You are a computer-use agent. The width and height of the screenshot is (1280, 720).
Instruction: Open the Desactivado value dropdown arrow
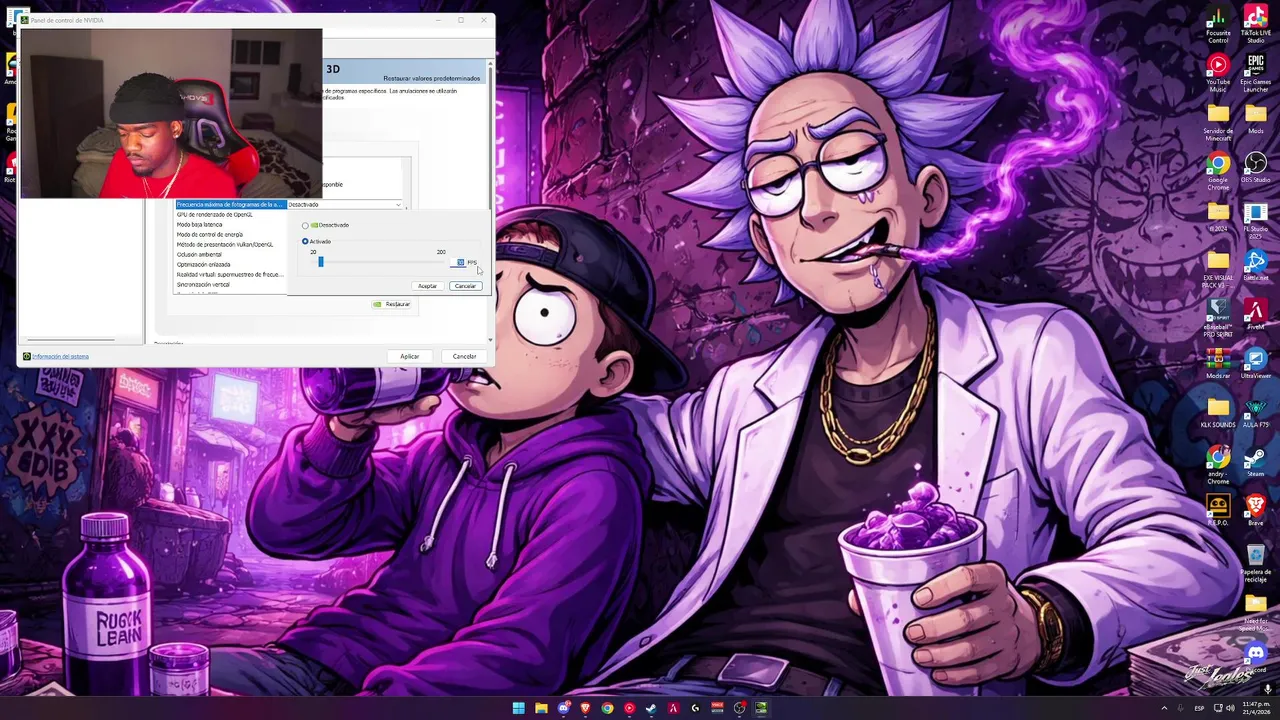(398, 205)
